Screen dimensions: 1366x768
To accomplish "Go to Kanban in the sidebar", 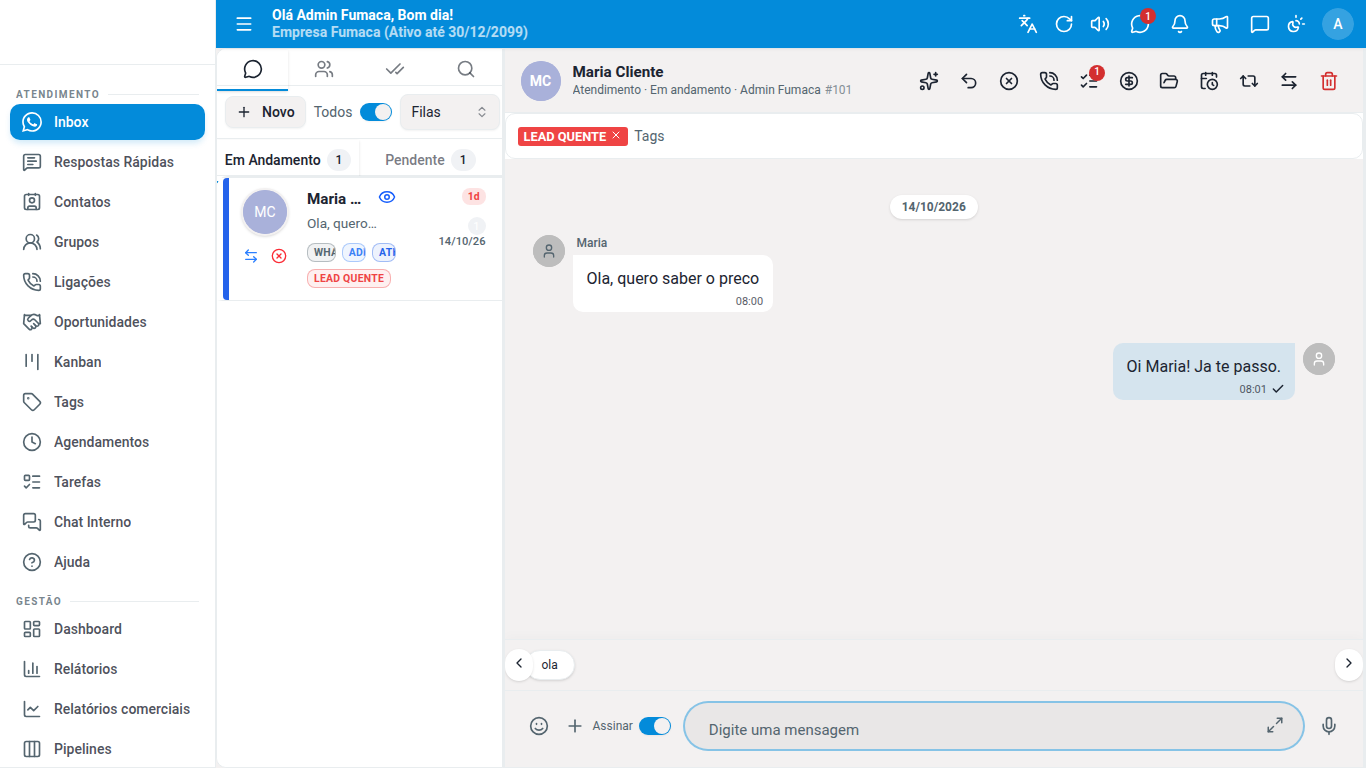I will tap(107, 362).
